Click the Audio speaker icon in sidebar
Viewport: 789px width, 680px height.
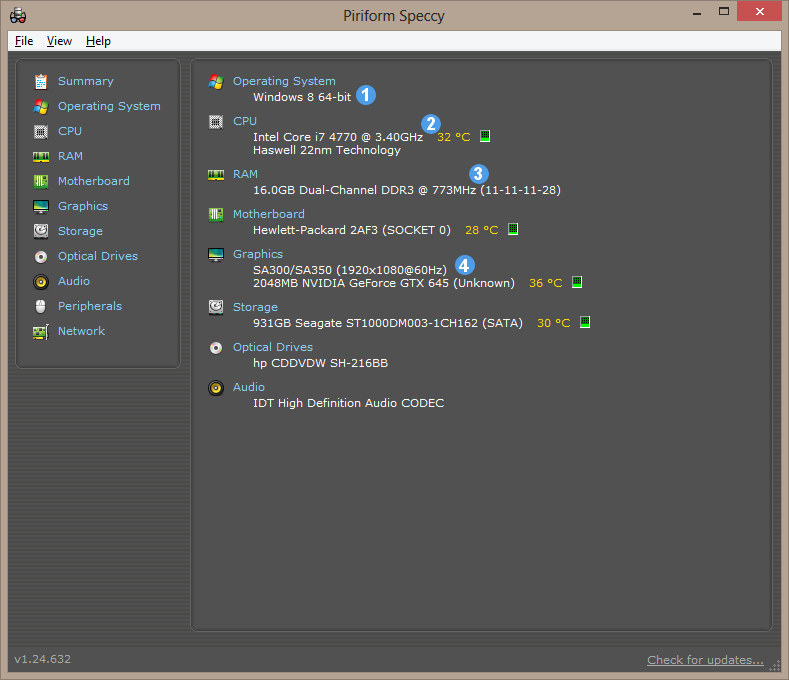pos(41,281)
